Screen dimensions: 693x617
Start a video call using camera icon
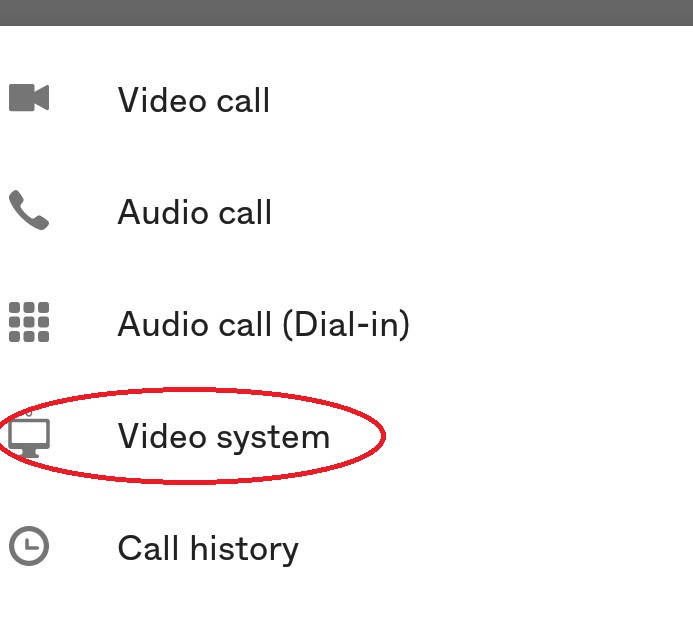(x=29, y=98)
